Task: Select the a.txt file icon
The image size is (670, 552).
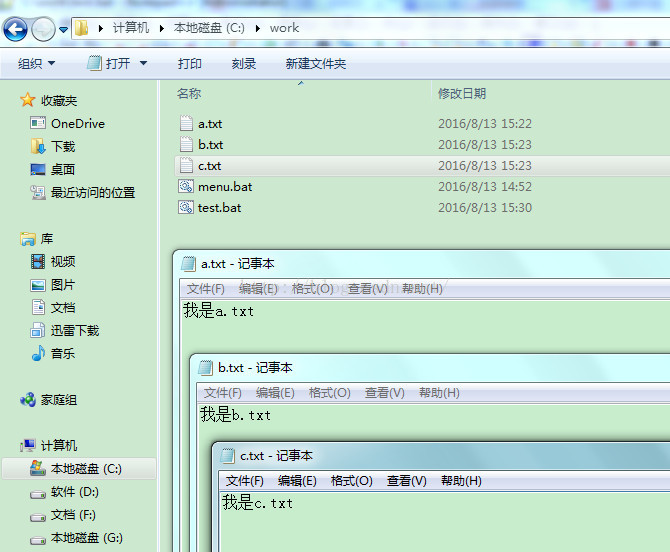Action: click(x=186, y=123)
